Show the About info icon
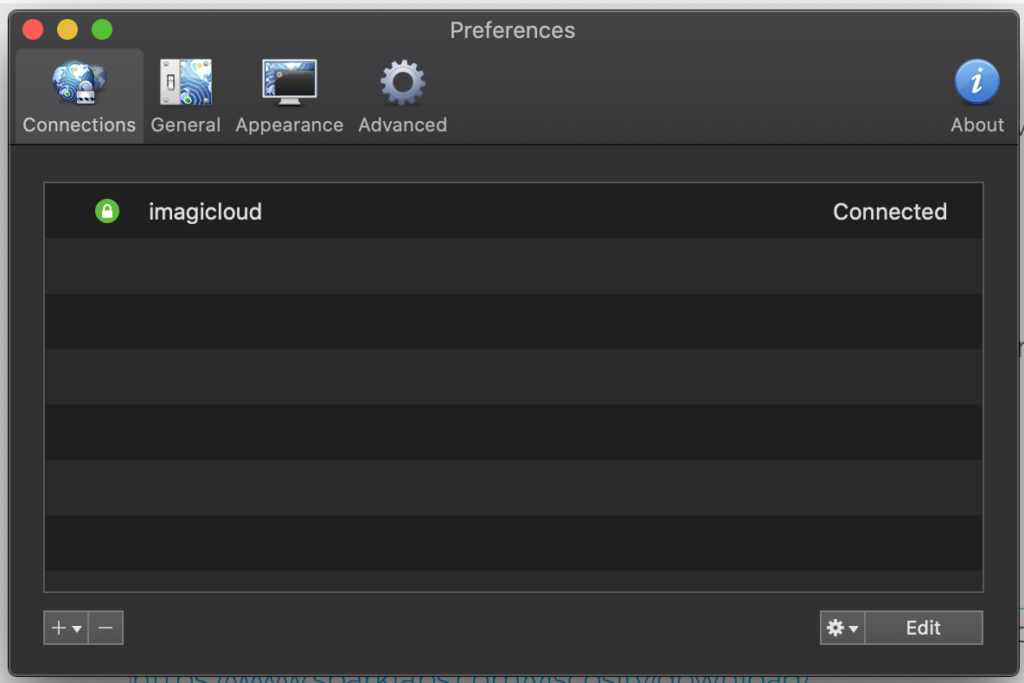The height and width of the screenshot is (683, 1024). click(x=977, y=82)
